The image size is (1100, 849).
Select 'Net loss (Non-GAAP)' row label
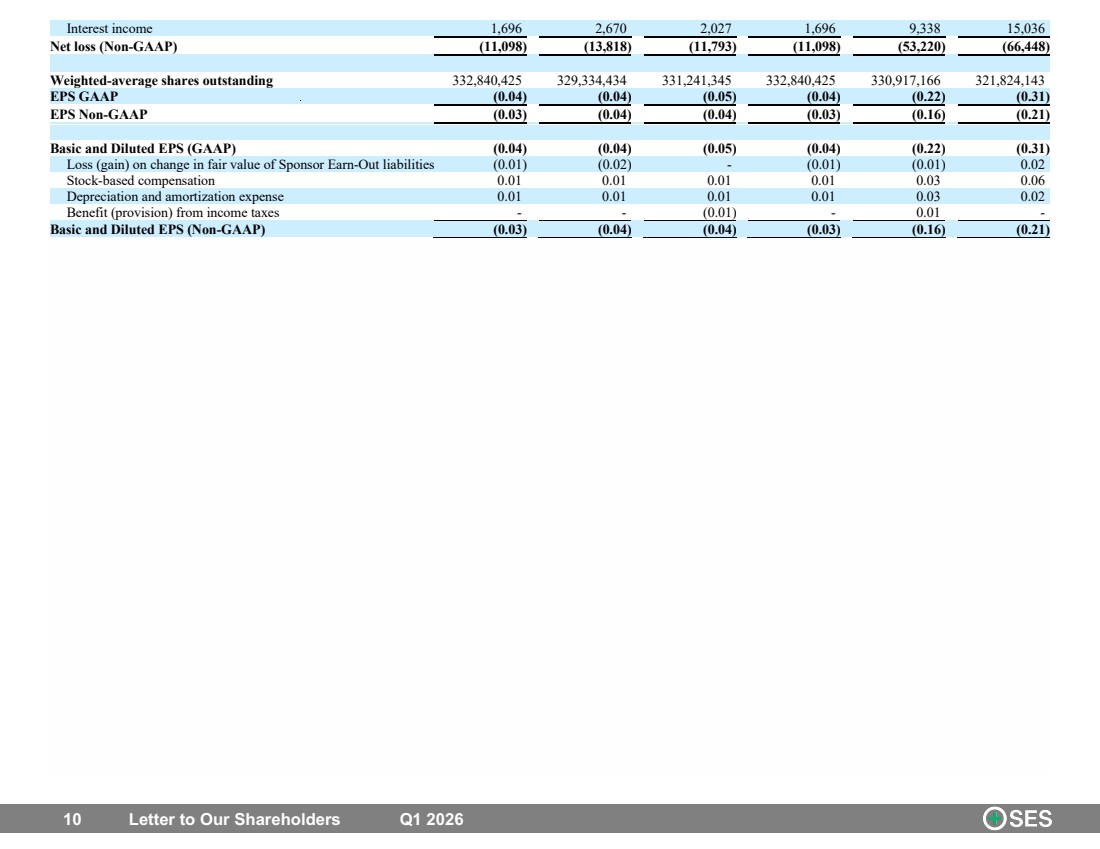114,47
